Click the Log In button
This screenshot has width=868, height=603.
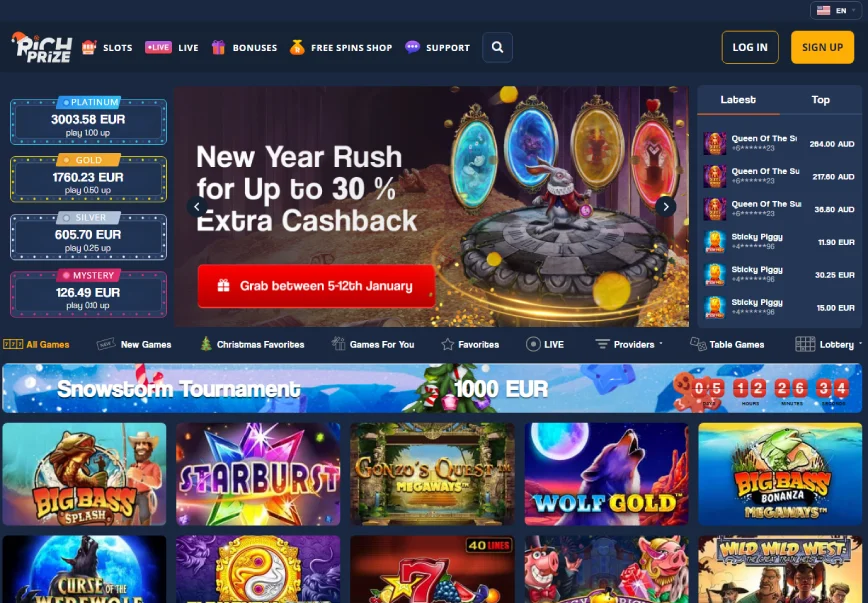[x=750, y=48]
